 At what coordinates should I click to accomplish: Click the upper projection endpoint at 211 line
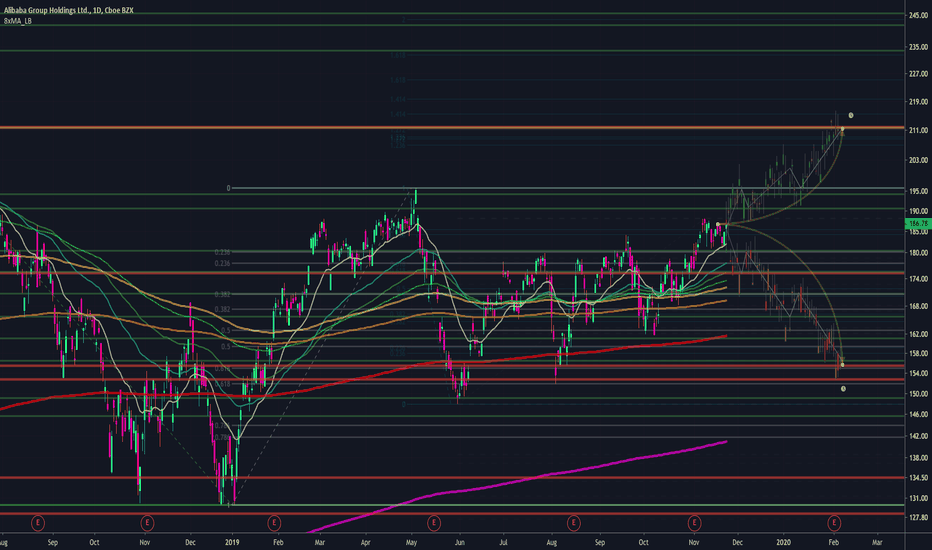click(x=842, y=129)
